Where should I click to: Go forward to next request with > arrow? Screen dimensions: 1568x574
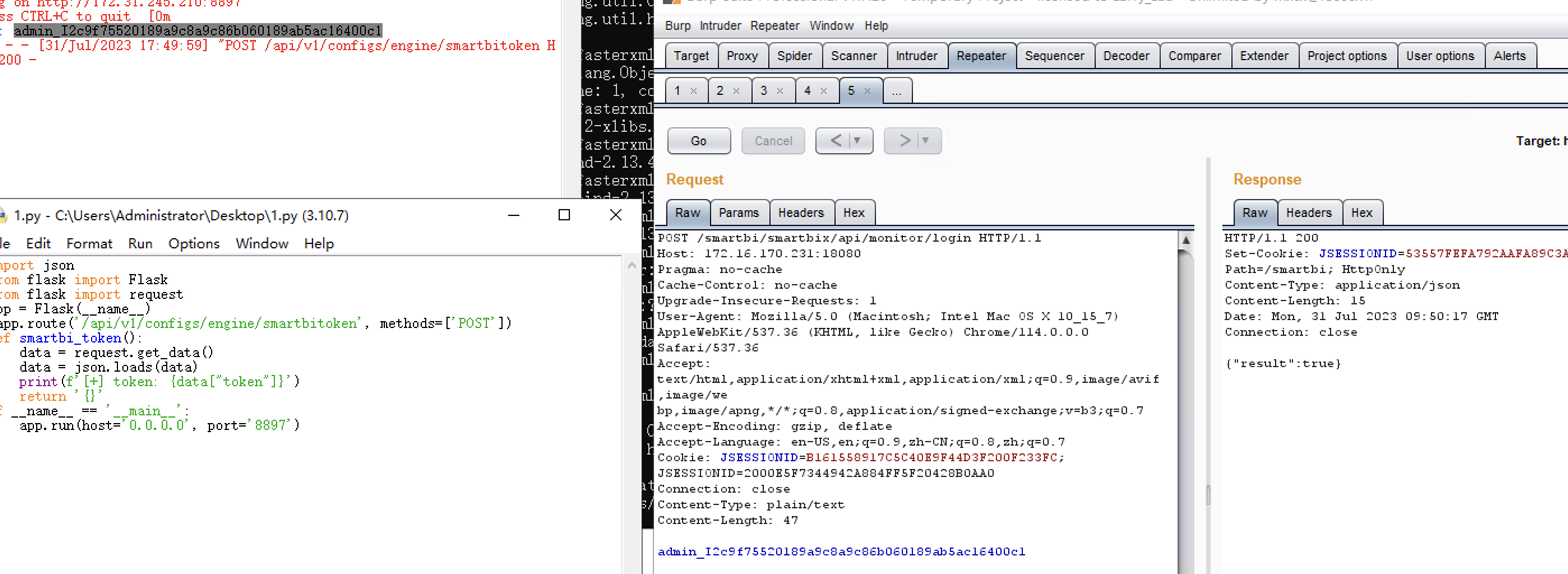tap(905, 141)
